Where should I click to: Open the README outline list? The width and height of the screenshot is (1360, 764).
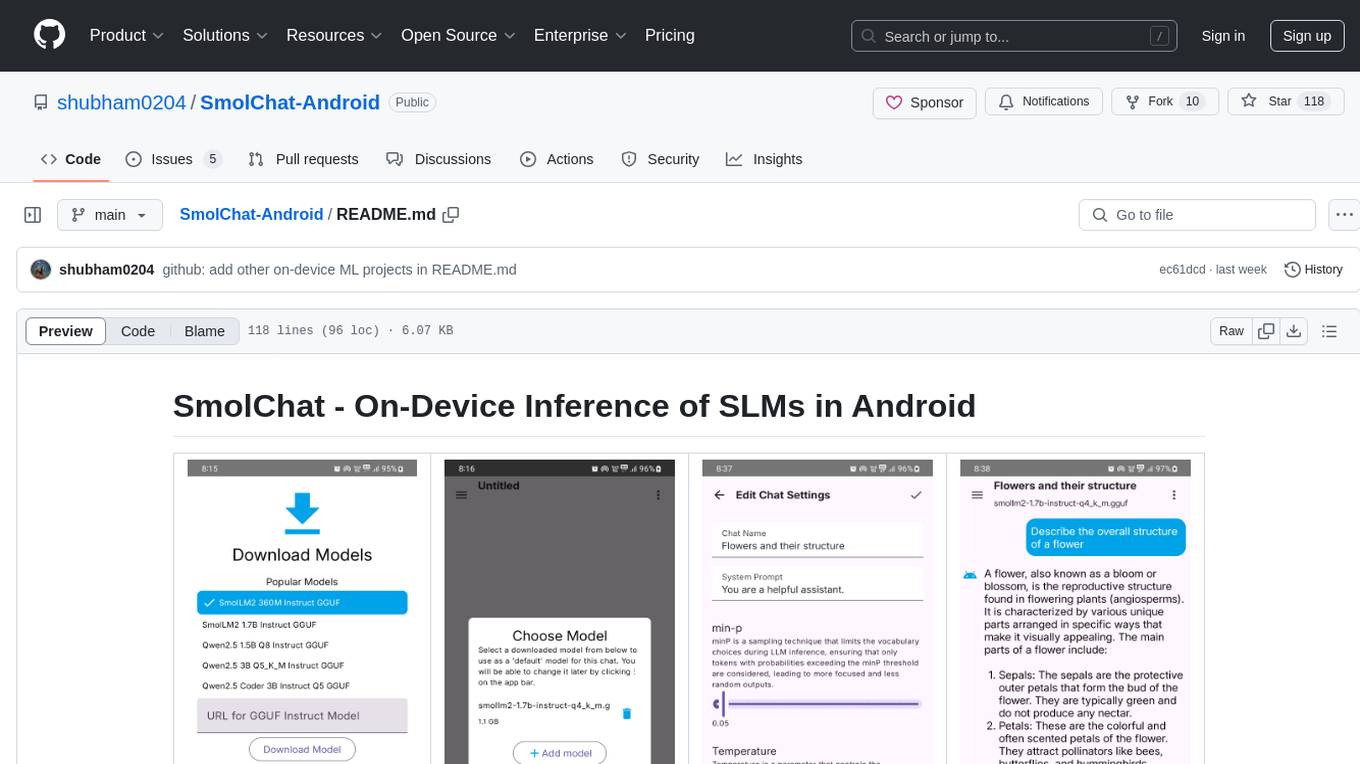click(1329, 331)
